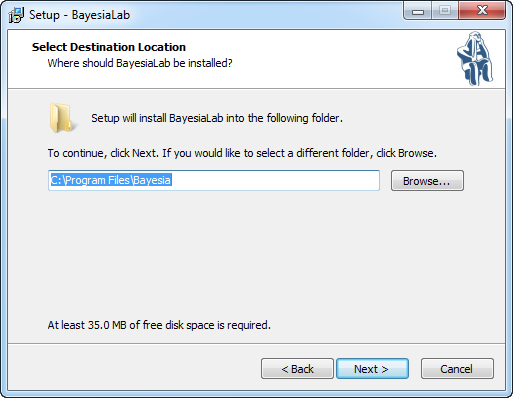
Task: Click the 'To continue, click Next' instruction text
Action: point(242,153)
